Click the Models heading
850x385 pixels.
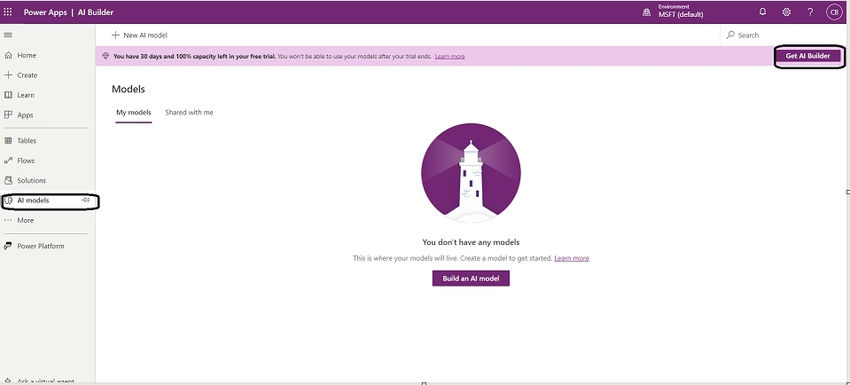tap(128, 89)
